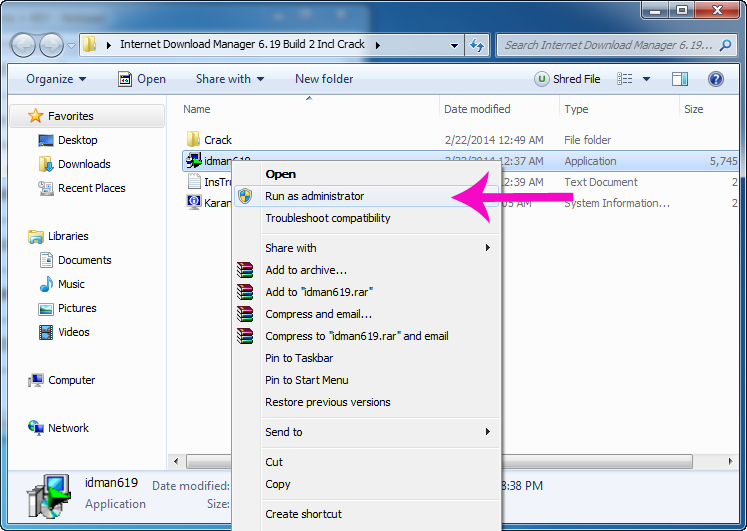Select Network in the navigation pane
Image resolution: width=747 pixels, height=531 pixels.
tap(68, 428)
